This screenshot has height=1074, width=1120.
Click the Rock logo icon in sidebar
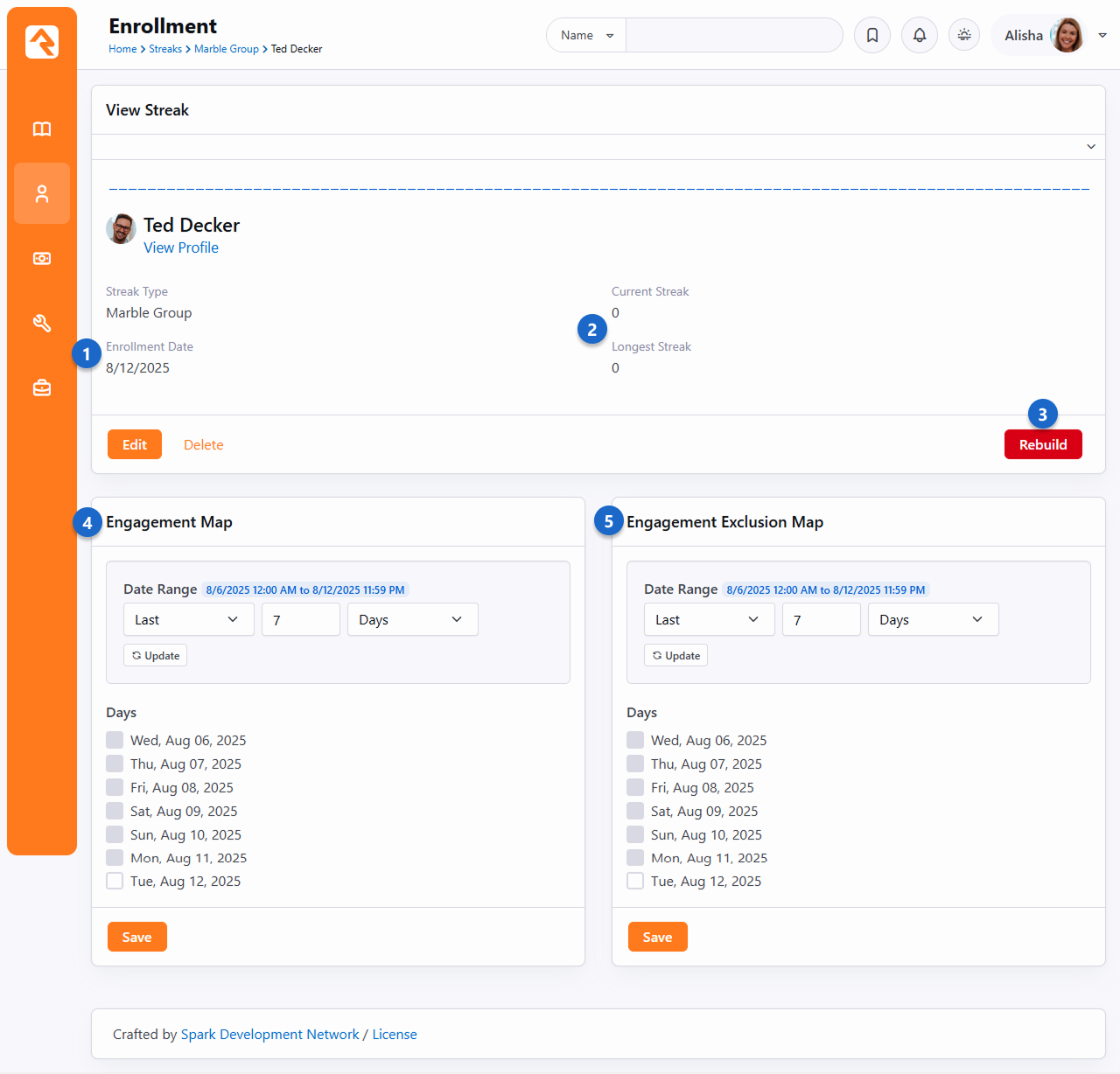pyautogui.click(x=42, y=42)
